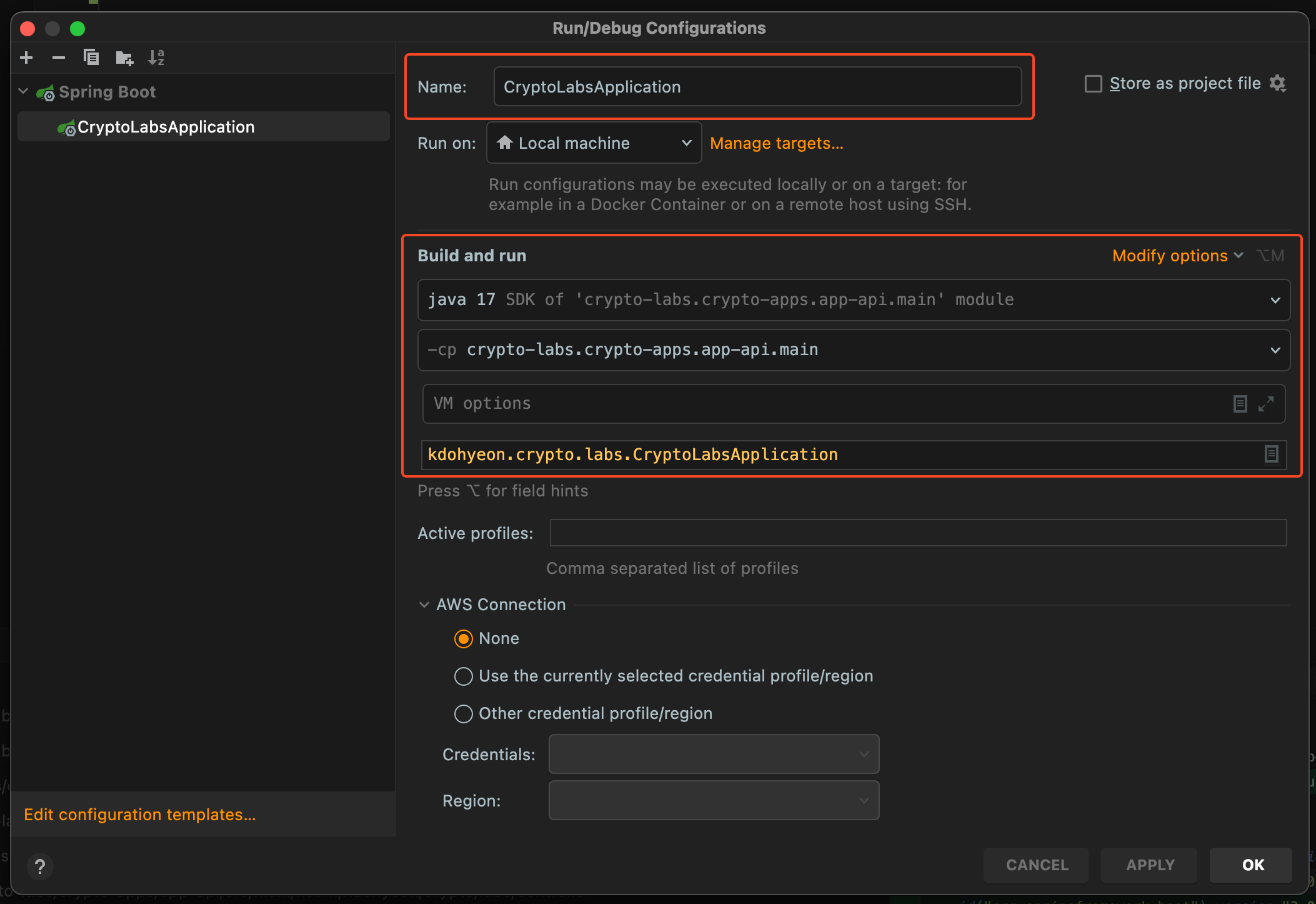This screenshot has width=1316, height=904.
Task: Select the None AWS connection radio button
Action: point(463,639)
